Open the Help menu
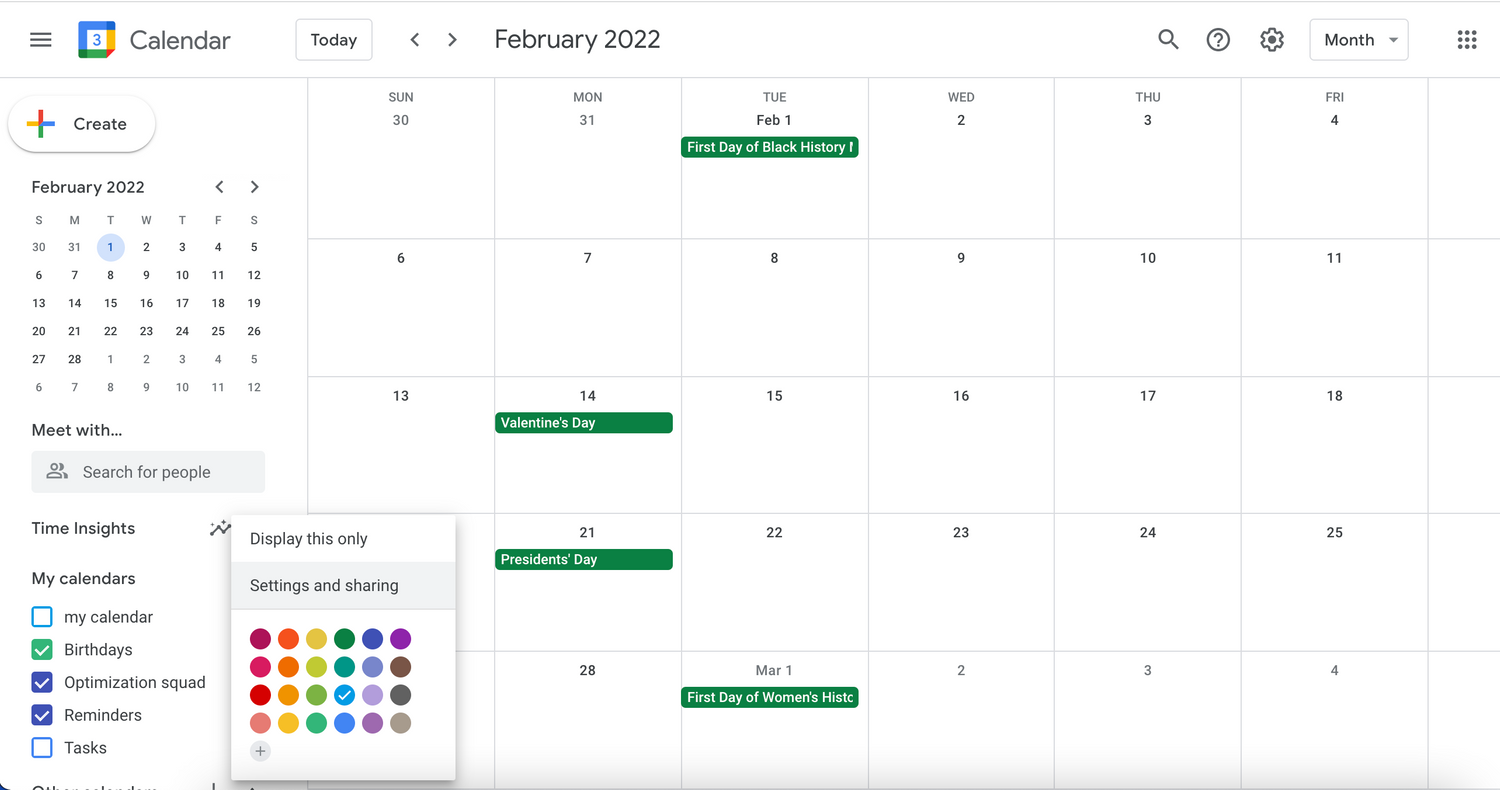 point(1218,39)
